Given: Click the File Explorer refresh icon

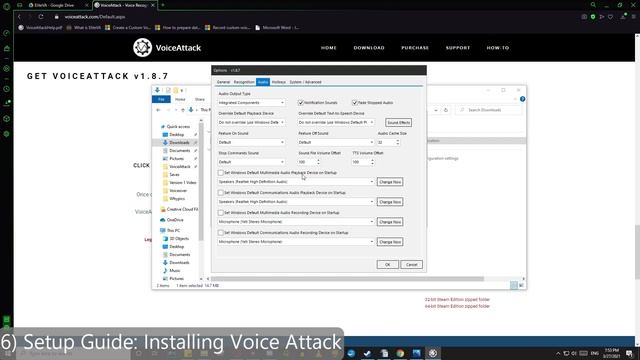Looking at the screenshot, I should click(446, 110).
